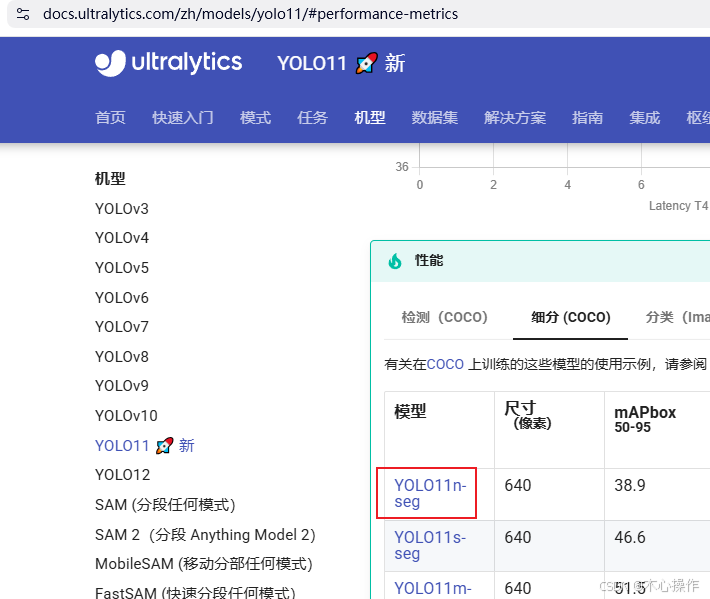This screenshot has height=599, width=710.
Task: Open SAM 2 (分段 Anything Model 2) link
Action: 205,535
